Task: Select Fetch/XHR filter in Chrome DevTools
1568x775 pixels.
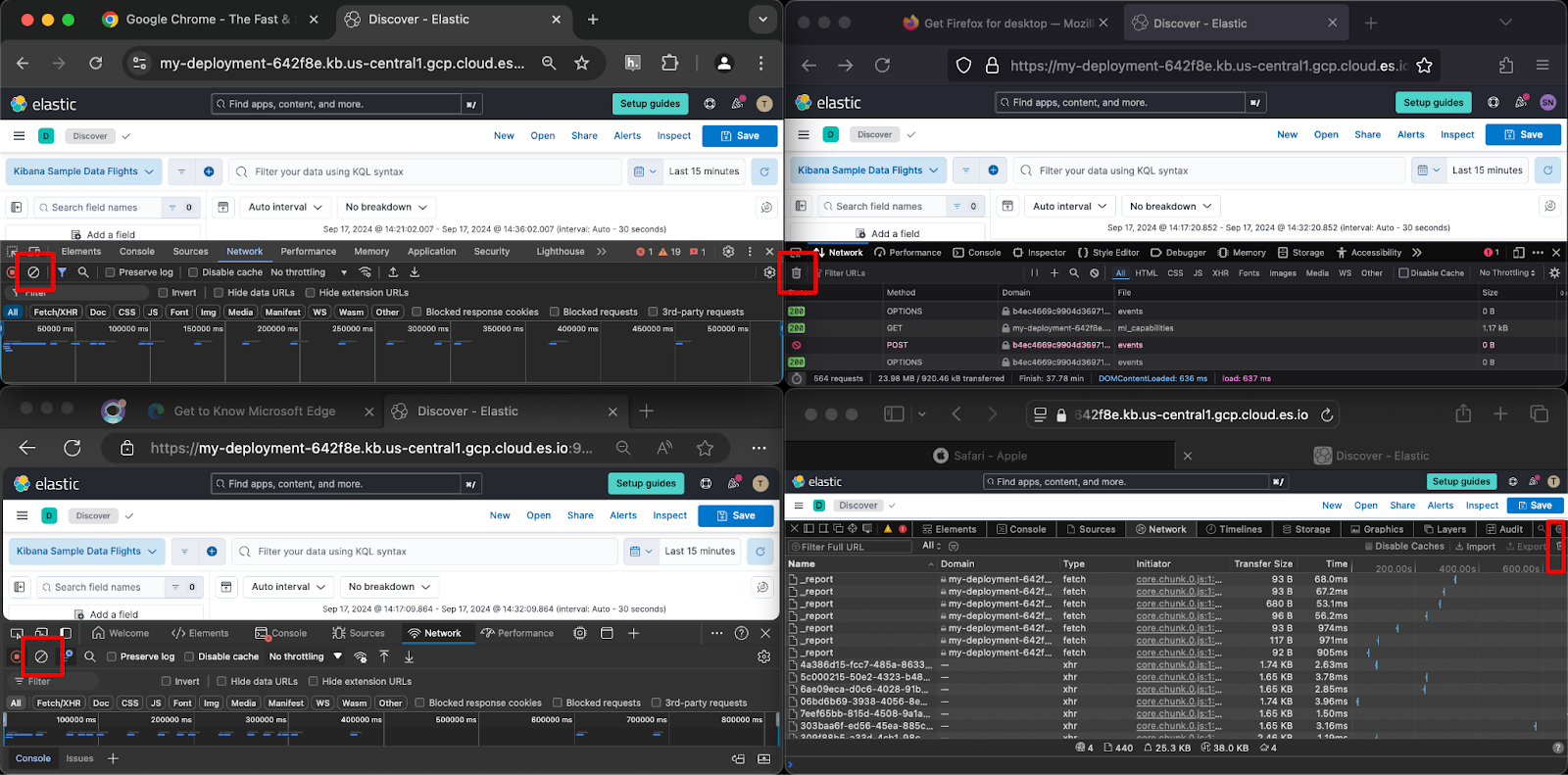Action: click(55, 312)
